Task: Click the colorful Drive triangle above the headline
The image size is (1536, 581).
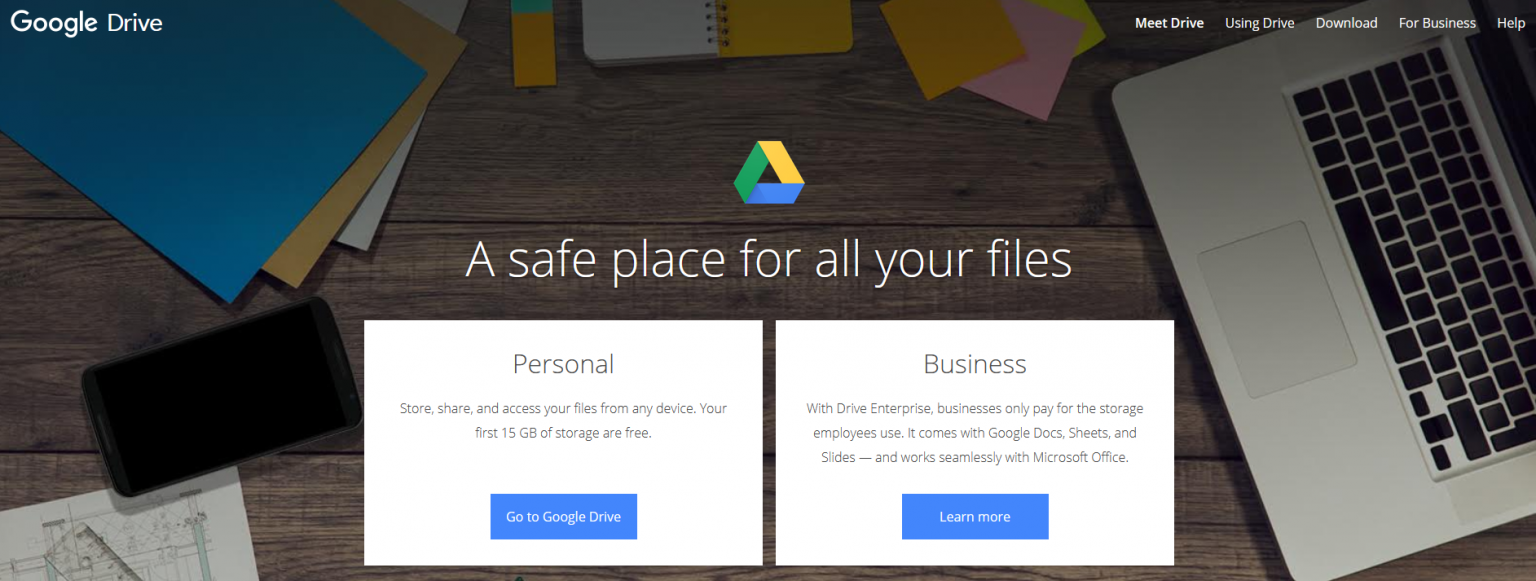Action: [x=768, y=172]
